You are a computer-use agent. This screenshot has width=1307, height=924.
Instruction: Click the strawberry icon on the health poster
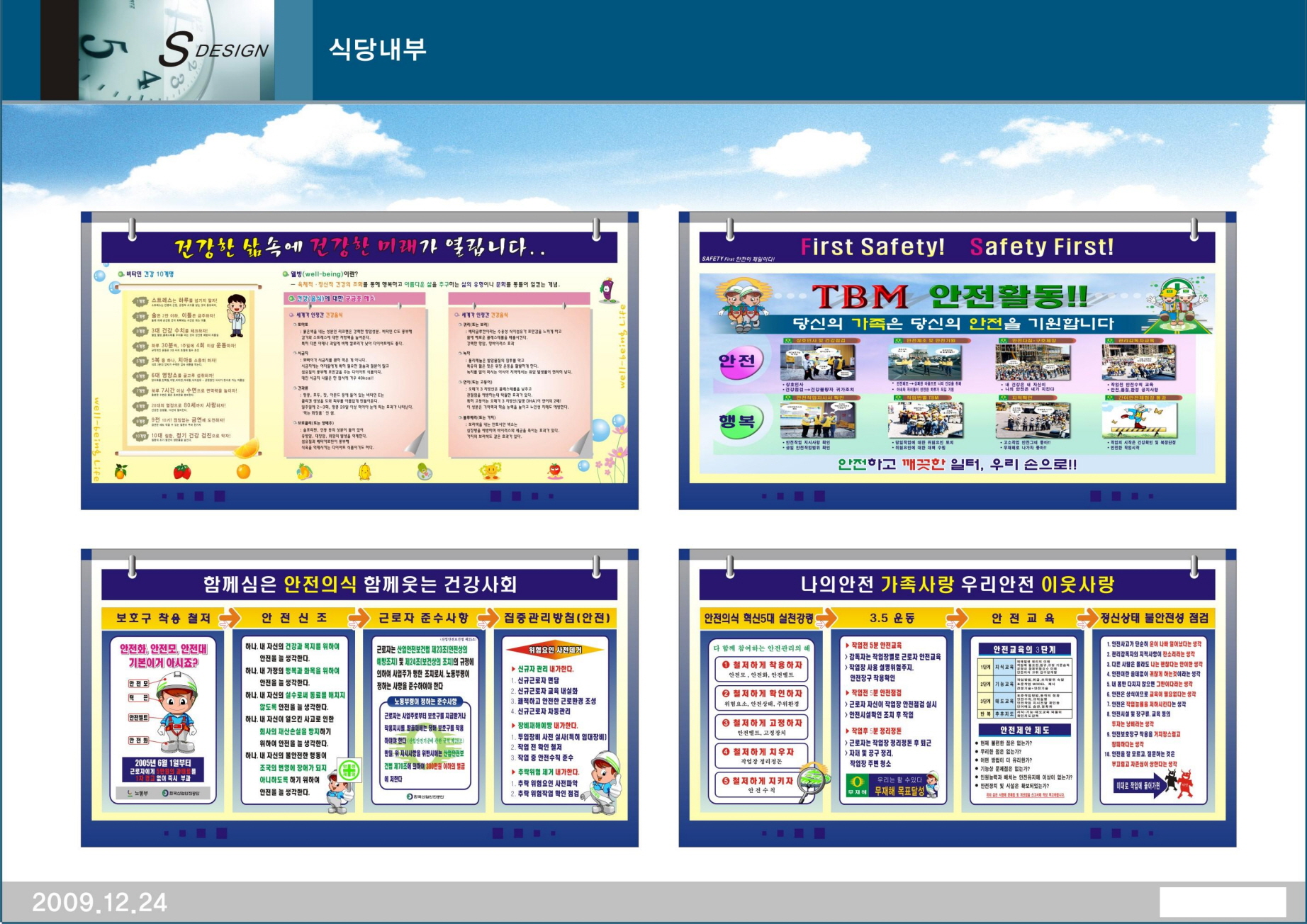coord(182,471)
